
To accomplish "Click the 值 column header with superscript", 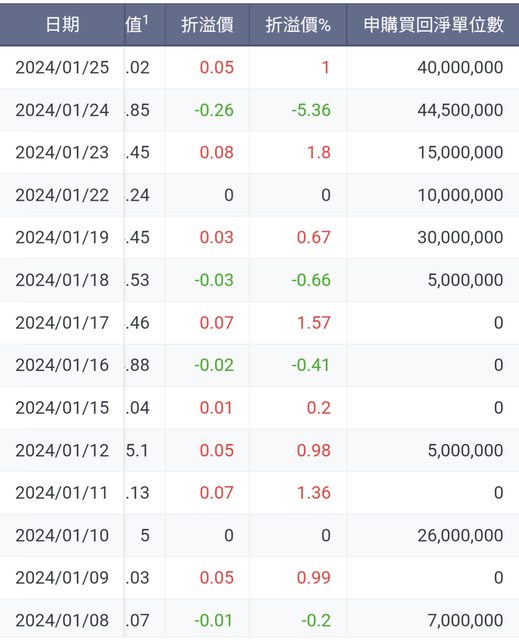I will coord(137,24).
